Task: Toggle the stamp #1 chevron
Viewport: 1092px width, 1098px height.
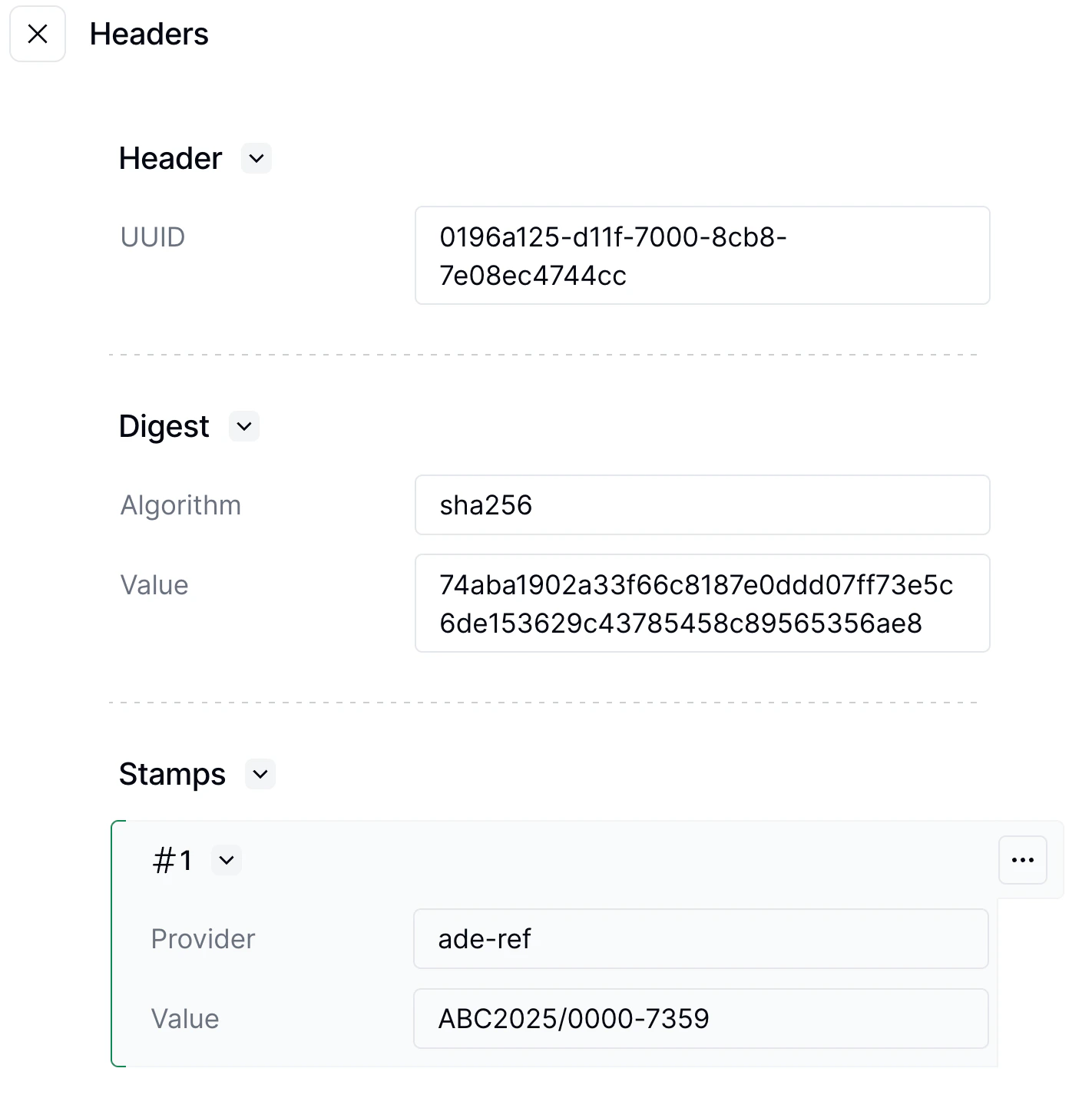Action: click(227, 860)
